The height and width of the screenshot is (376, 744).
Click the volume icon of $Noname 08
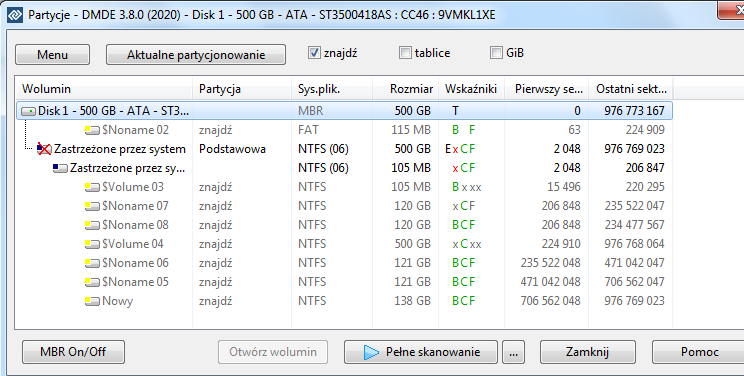click(93, 225)
